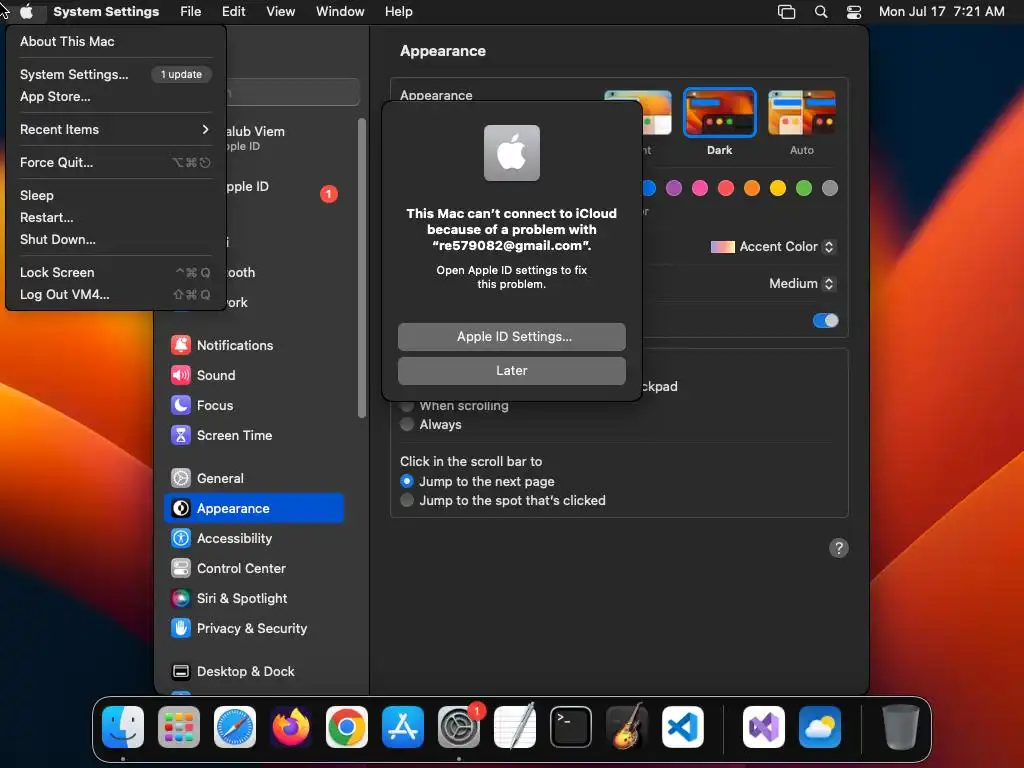Screen dimensions: 1024x768
Task: Open Sound settings in sidebar
Action: 255,376
